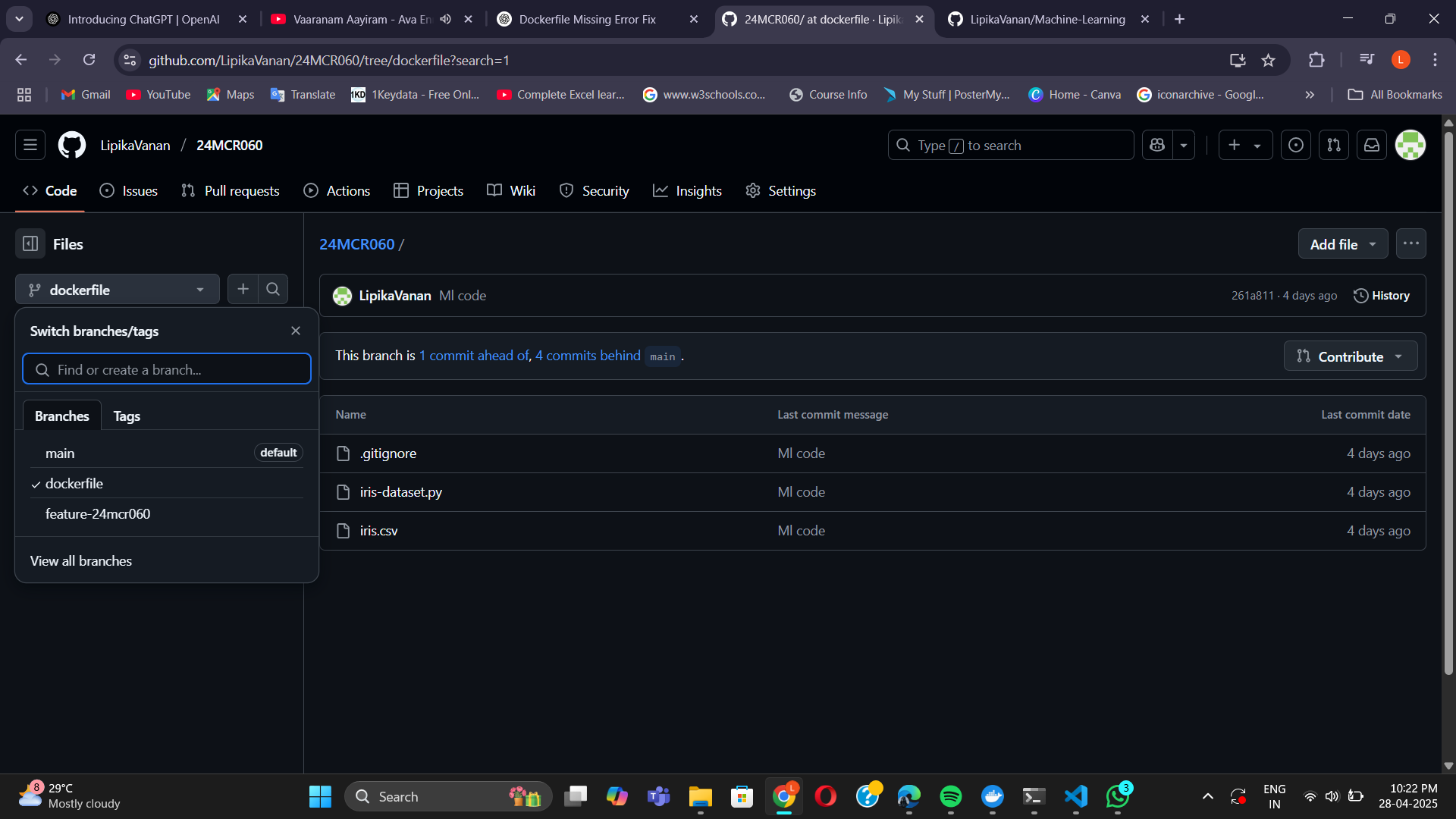
Task: Open Chrome extensions puzzle icon
Action: point(1316,60)
